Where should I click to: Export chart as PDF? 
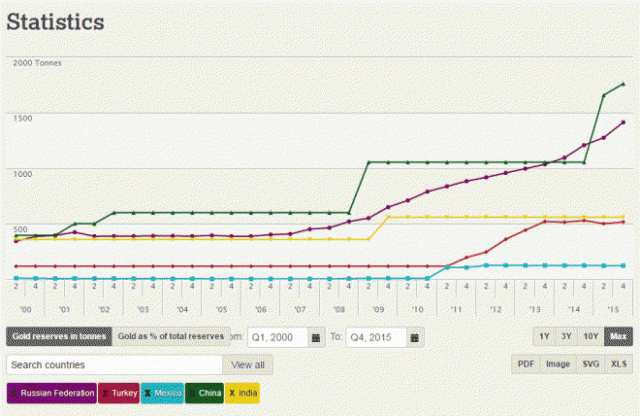click(x=526, y=364)
